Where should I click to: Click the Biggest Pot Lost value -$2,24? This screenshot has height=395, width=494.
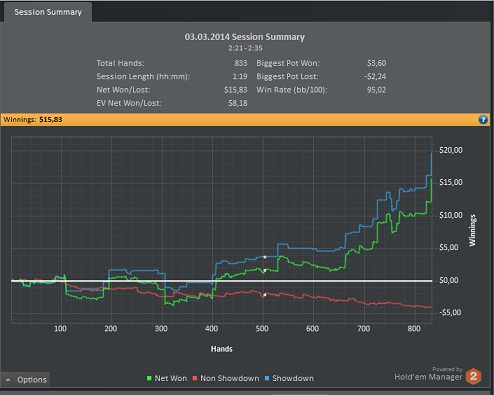click(375, 76)
